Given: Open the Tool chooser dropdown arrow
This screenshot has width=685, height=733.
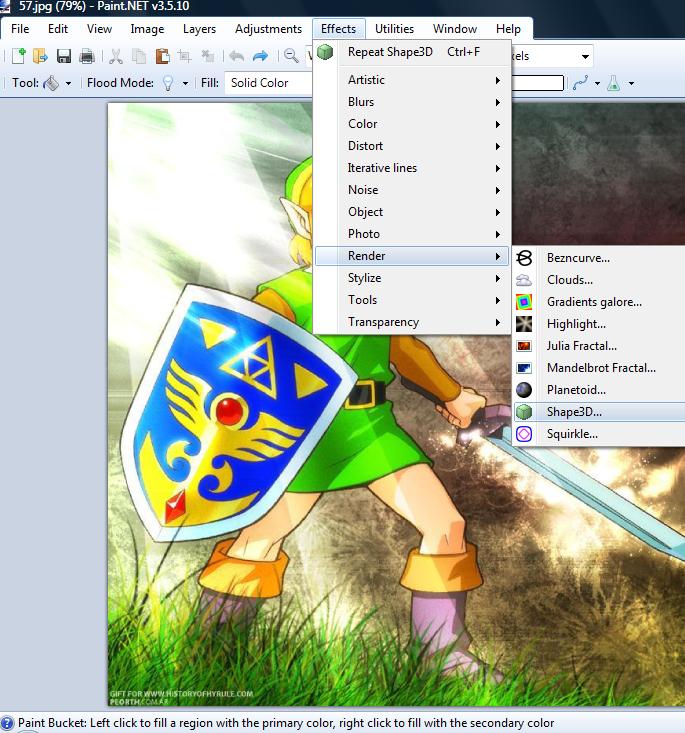Looking at the screenshot, I should click(x=68, y=84).
